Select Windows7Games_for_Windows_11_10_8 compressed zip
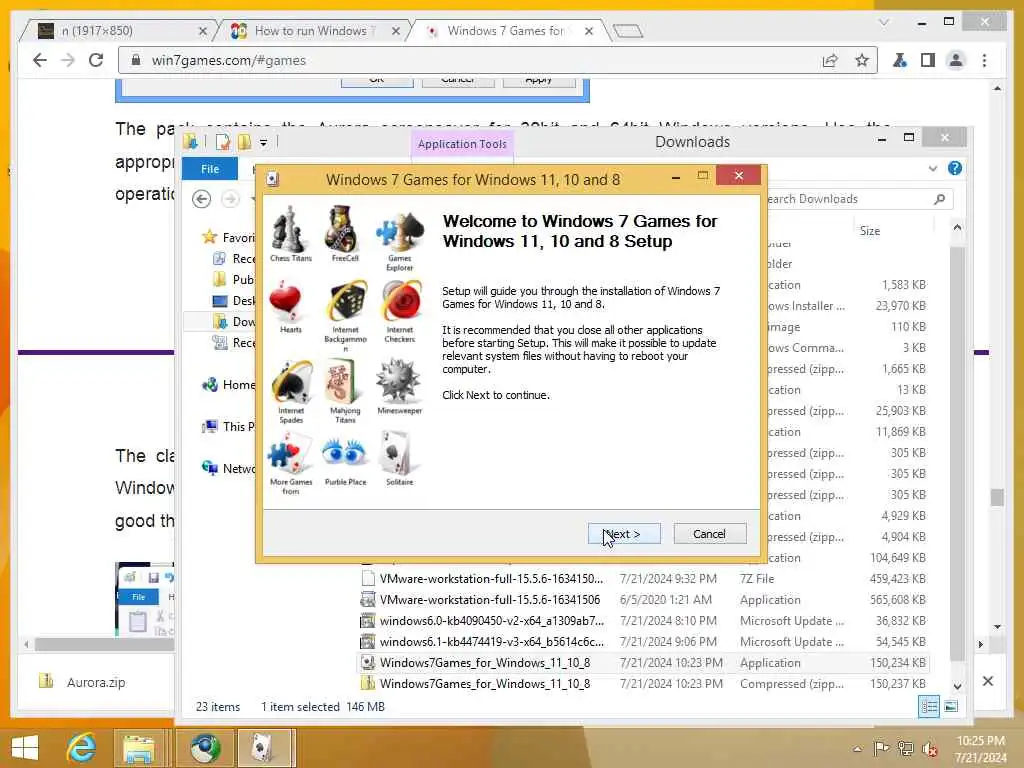This screenshot has width=1024, height=768. click(x=643, y=684)
